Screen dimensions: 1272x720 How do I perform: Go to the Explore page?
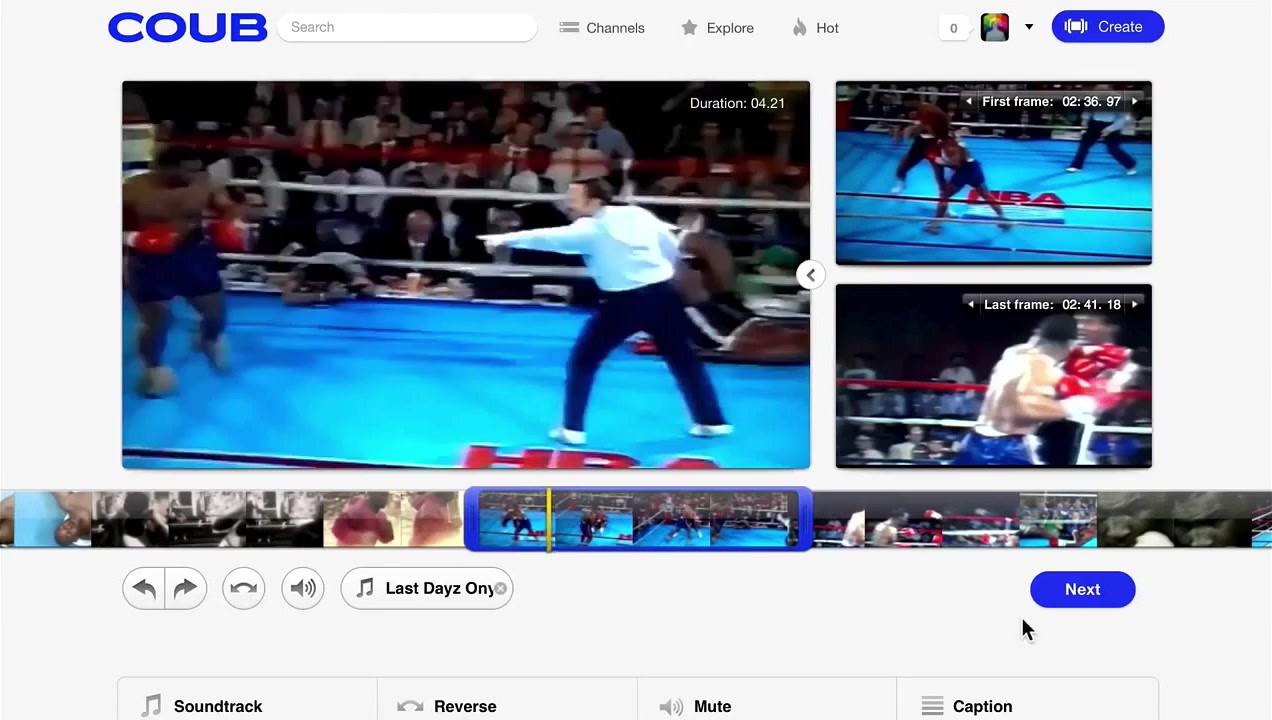coord(717,28)
